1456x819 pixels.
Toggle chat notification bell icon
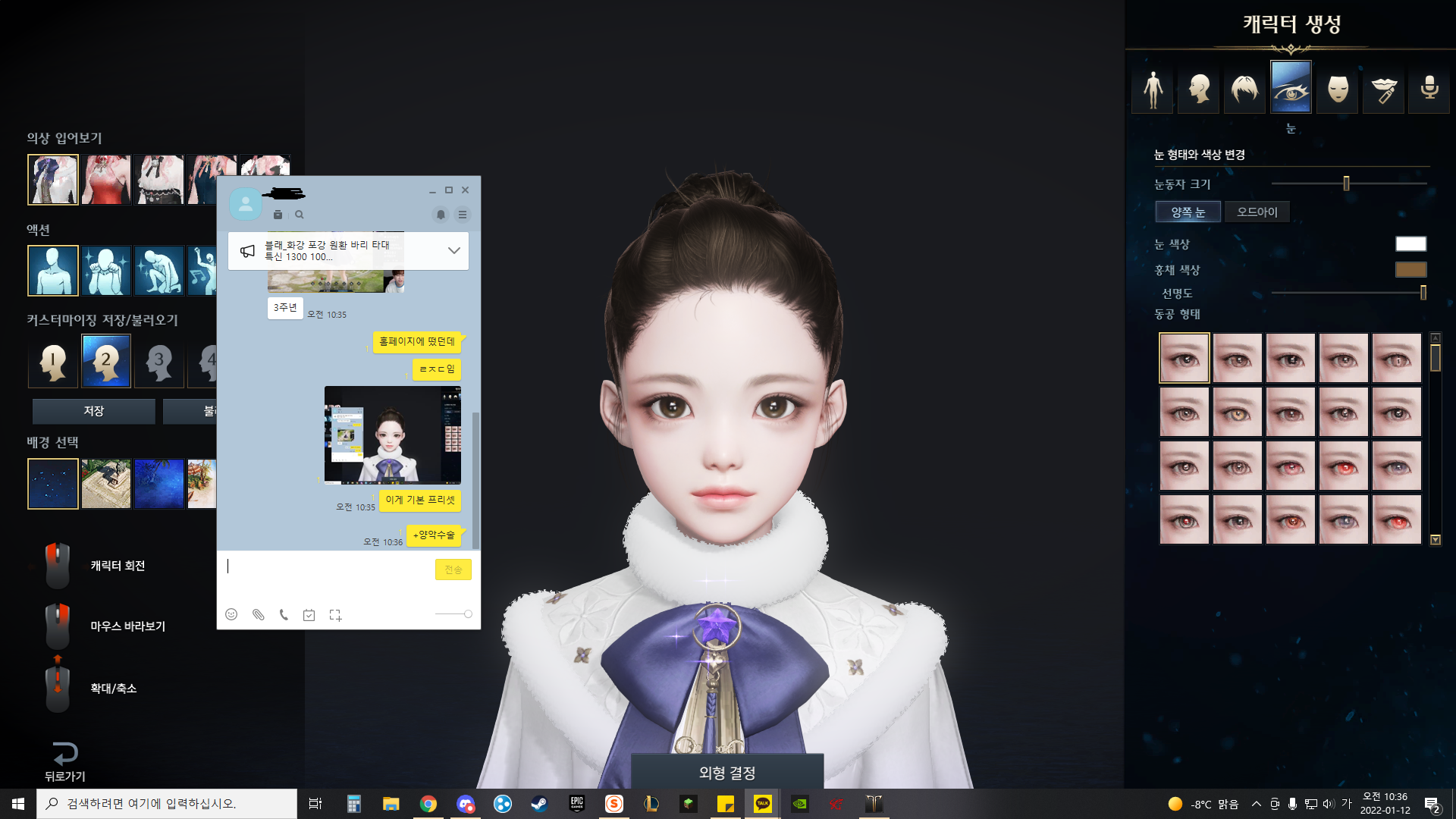441,215
